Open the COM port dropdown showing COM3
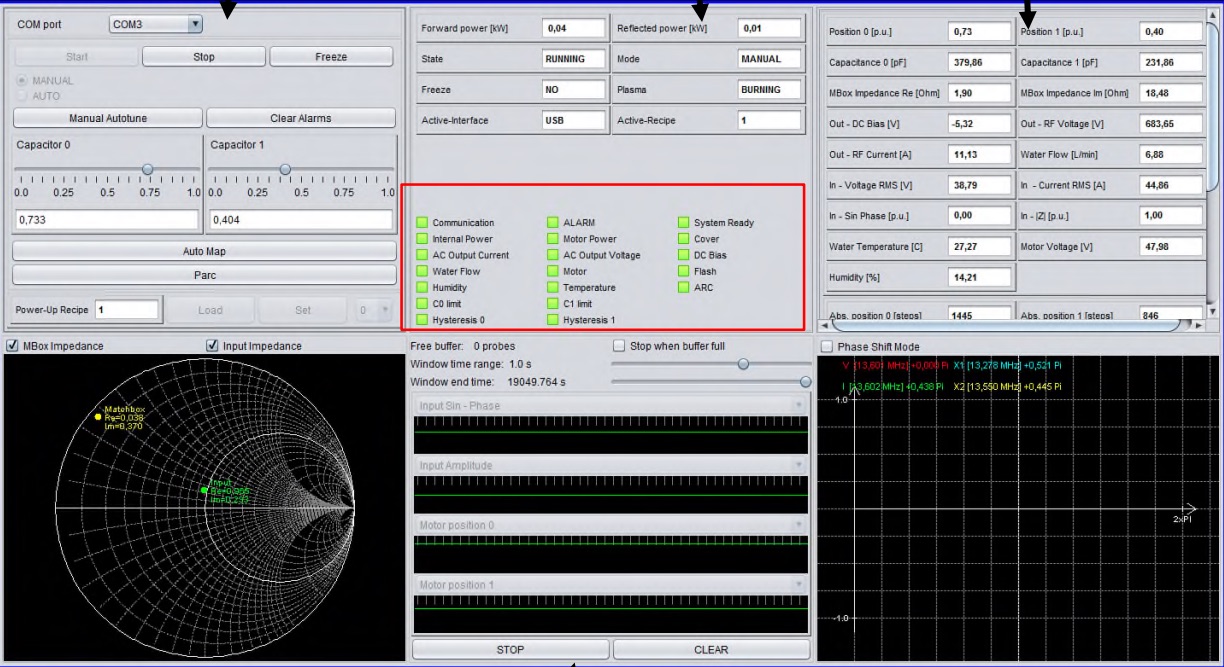1224x667 pixels. pos(155,24)
